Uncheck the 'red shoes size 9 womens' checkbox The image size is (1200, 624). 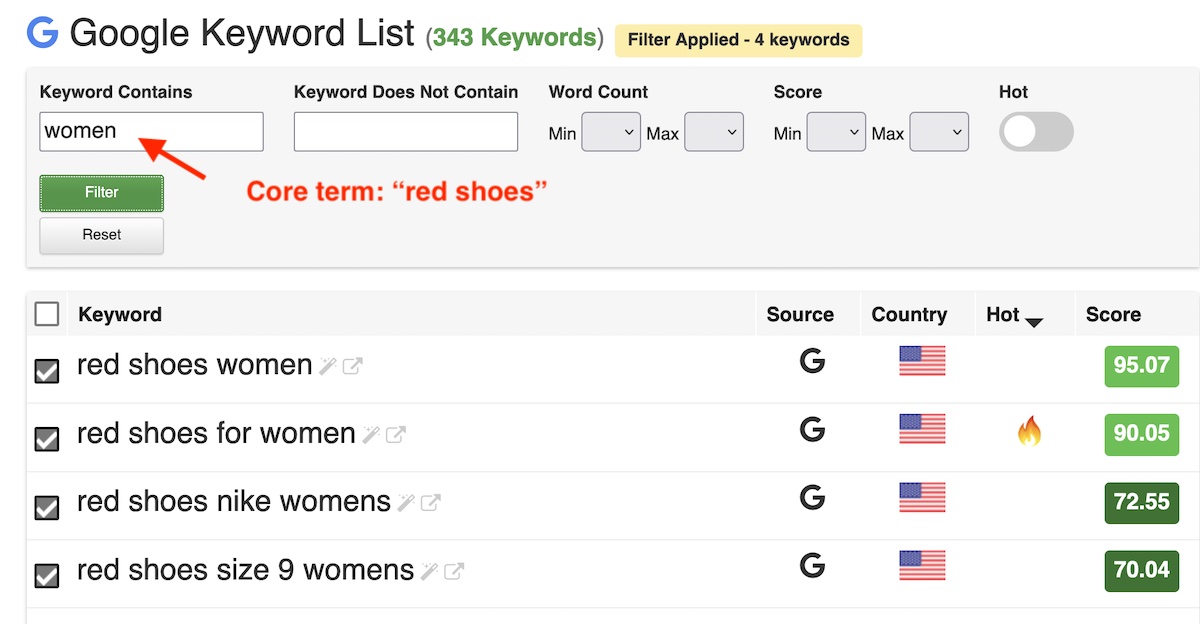pyautogui.click(x=47, y=575)
